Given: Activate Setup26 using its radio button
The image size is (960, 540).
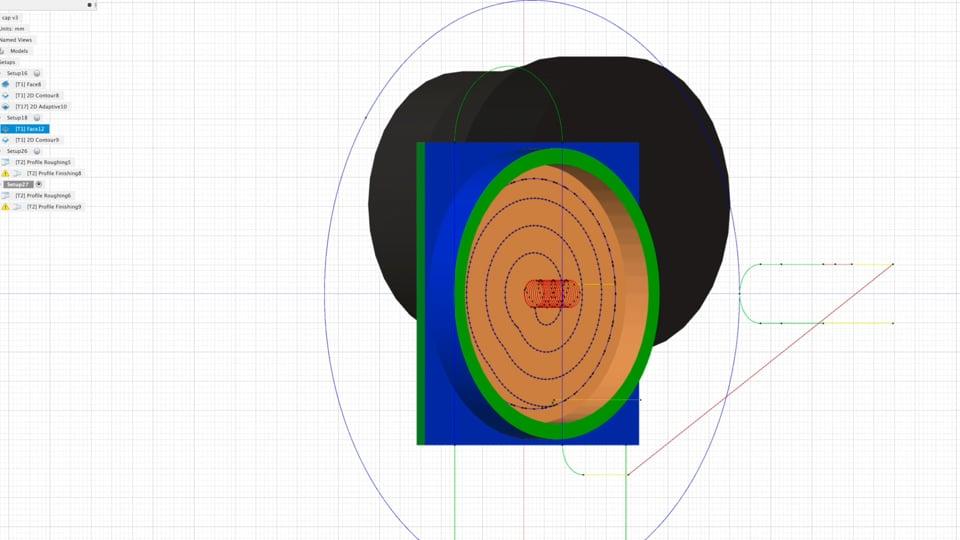Looking at the screenshot, I should [37, 151].
